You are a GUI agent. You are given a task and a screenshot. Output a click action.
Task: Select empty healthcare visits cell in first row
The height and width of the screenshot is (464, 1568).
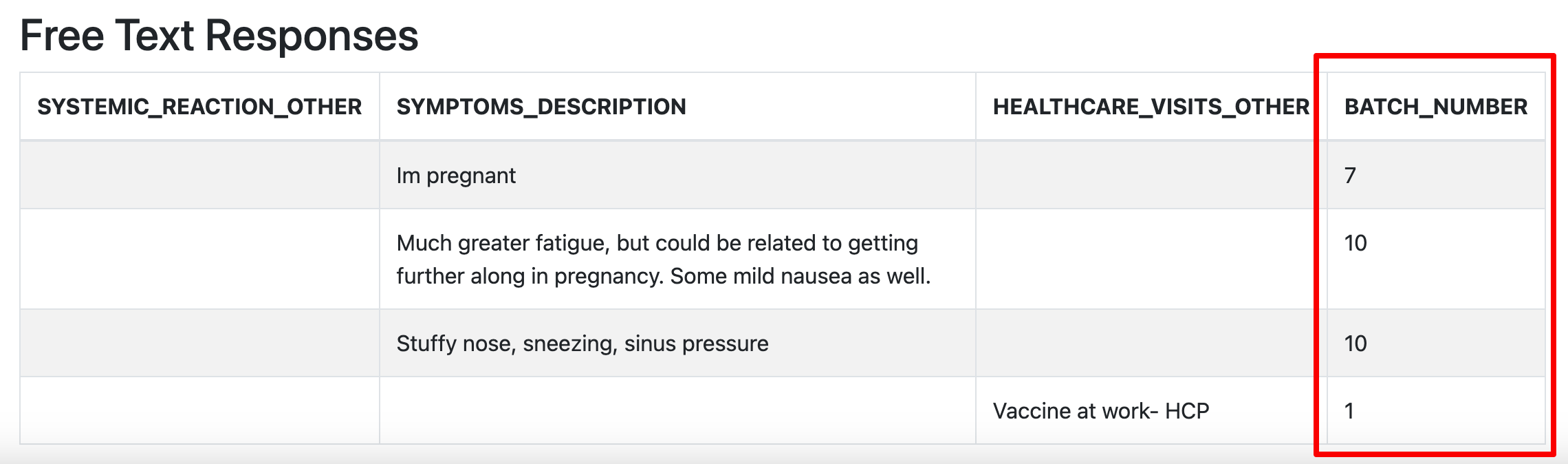1151,175
